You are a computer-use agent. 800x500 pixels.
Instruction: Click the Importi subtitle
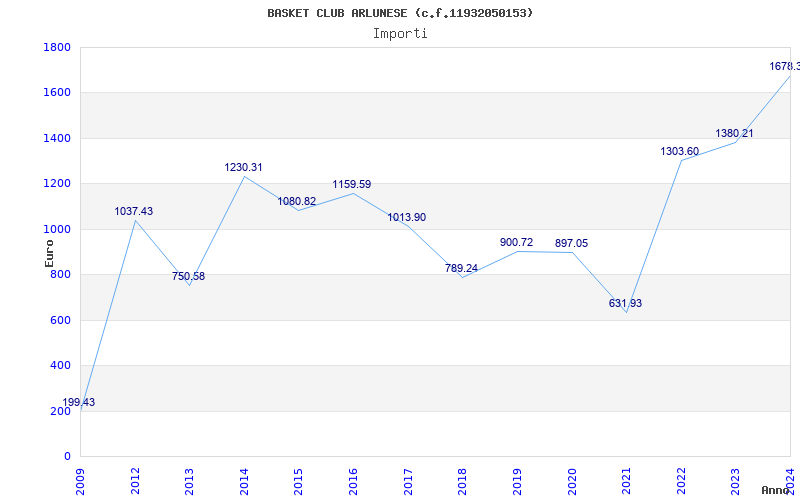(400, 34)
